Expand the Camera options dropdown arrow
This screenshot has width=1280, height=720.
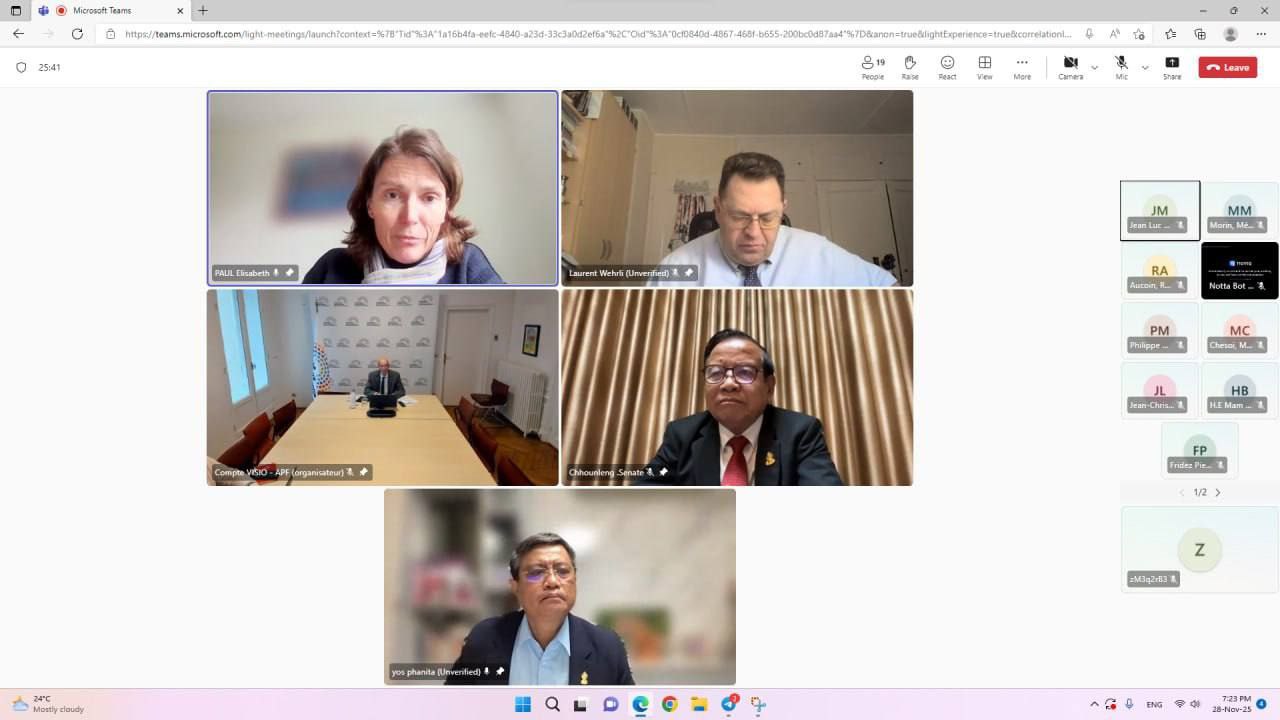pyautogui.click(x=1094, y=68)
